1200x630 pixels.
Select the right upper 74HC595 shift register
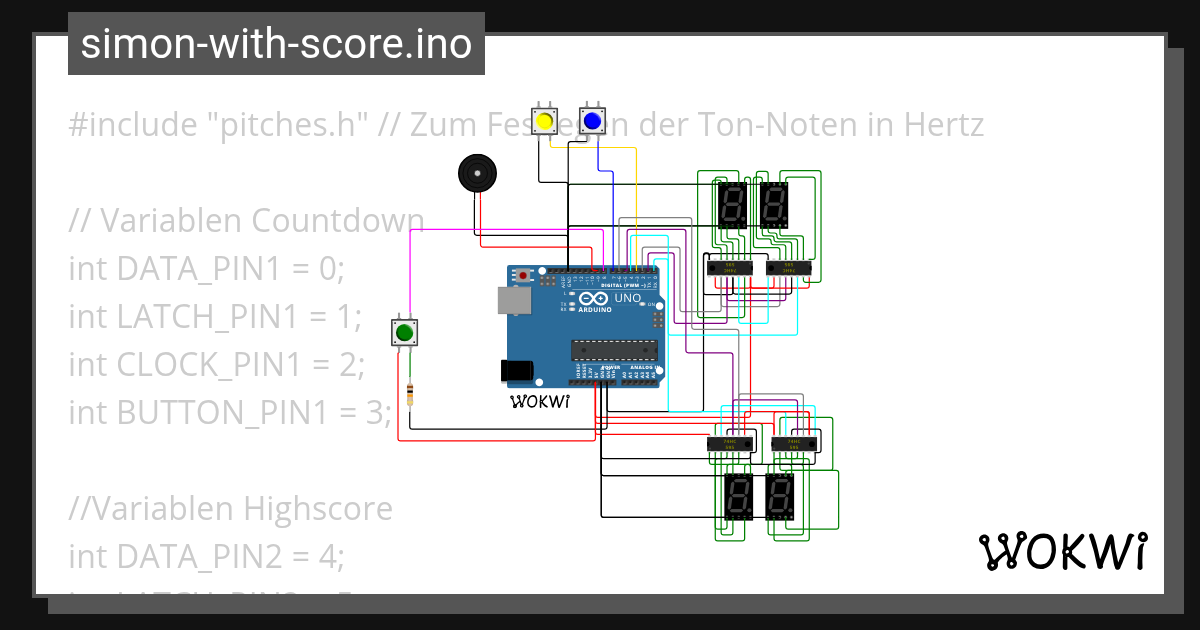click(x=788, y=268)
